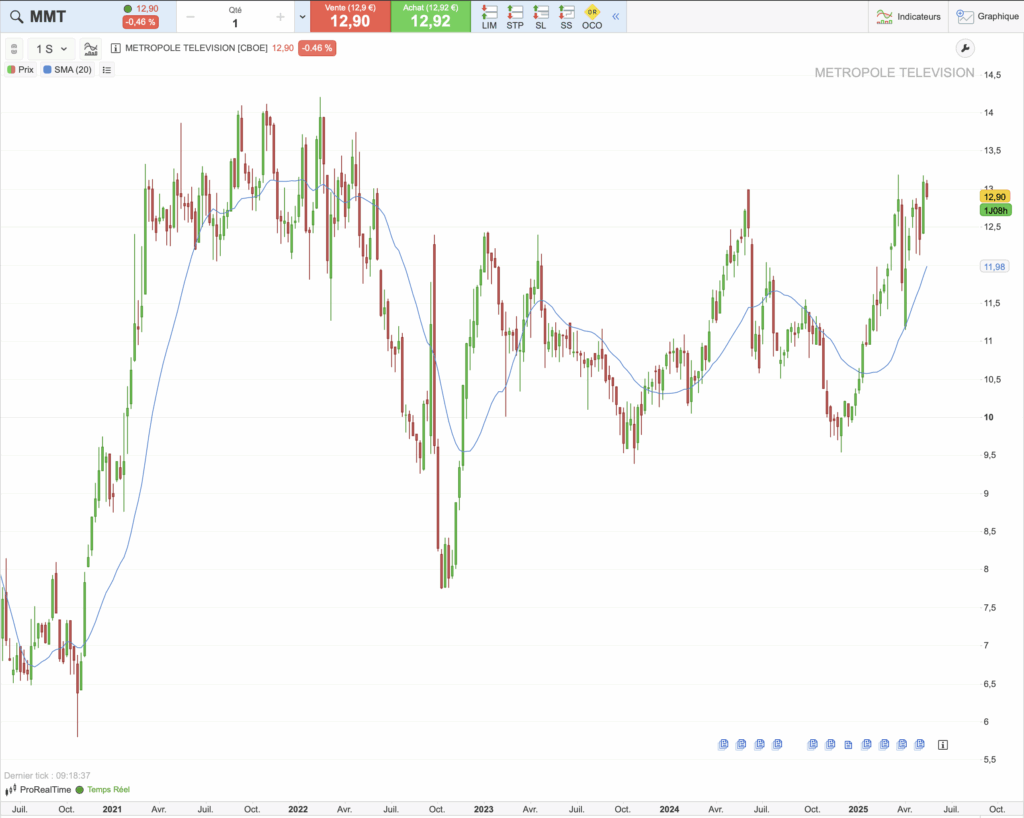Click the green 1J08h countdown label
Viewport: 1024px width, 818px height.
pos(995,210)
